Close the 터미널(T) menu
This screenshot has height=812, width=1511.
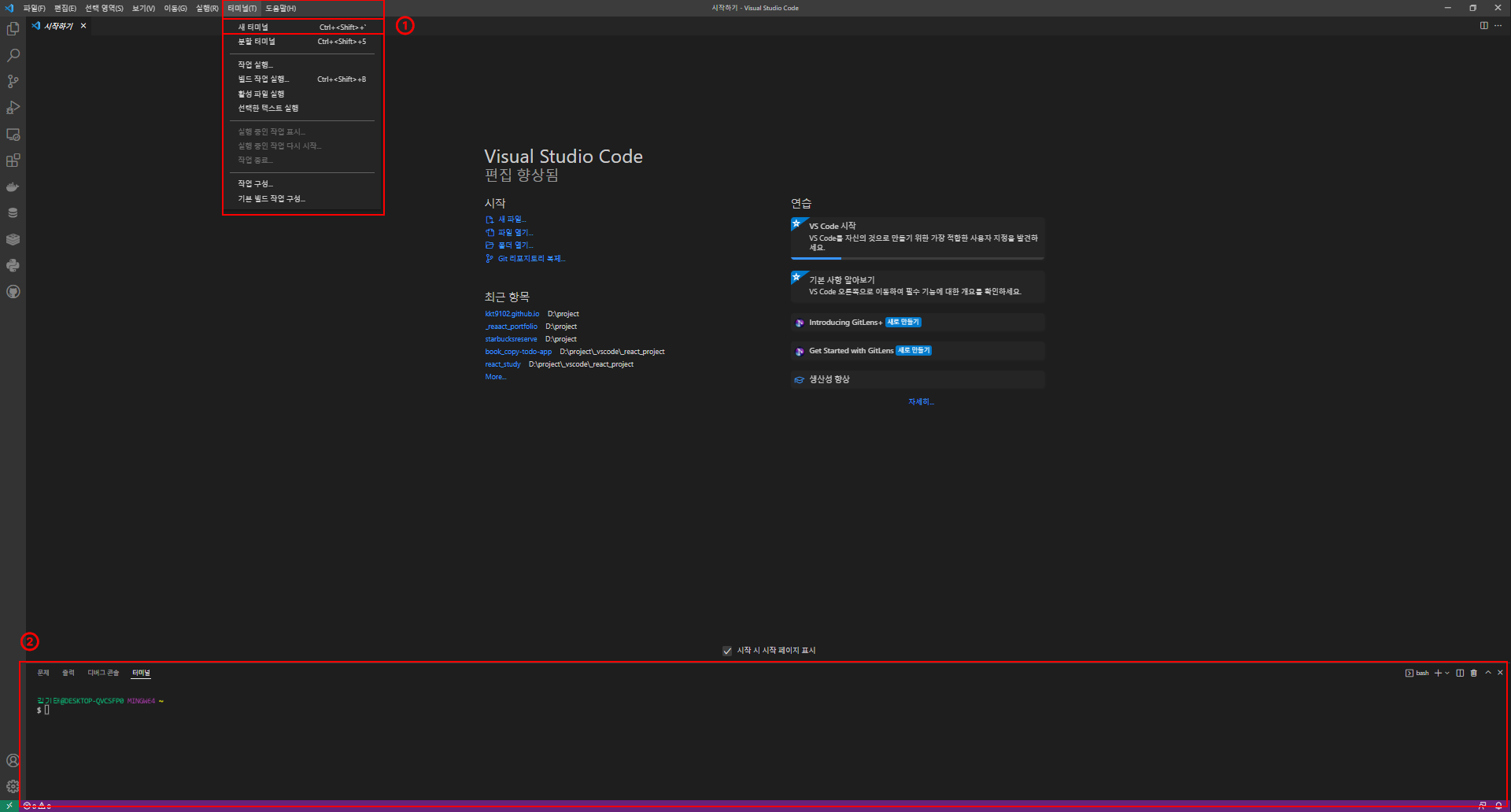tap(242, 8)
